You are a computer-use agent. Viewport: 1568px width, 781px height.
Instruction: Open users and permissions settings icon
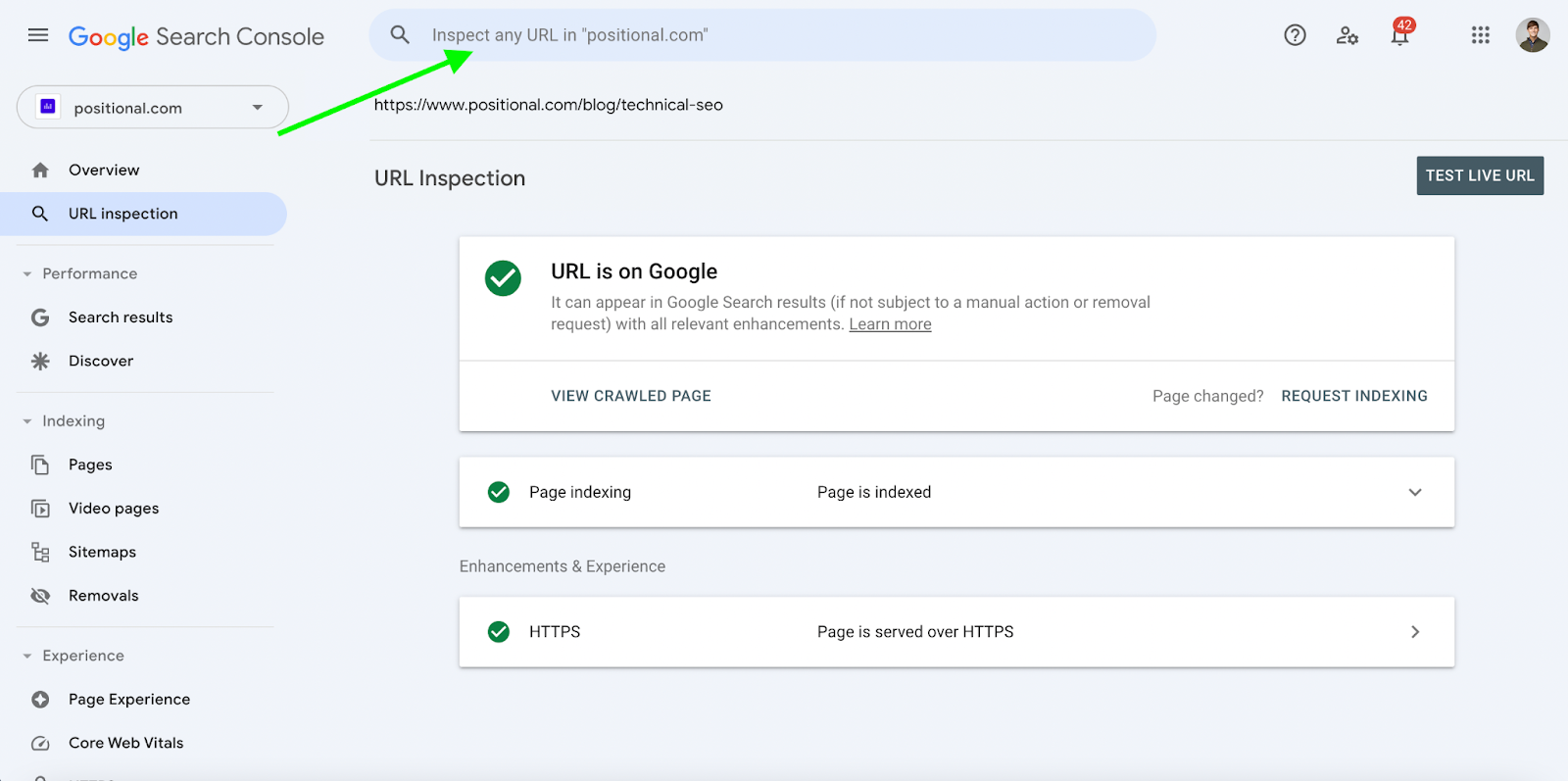[1347, 35]
